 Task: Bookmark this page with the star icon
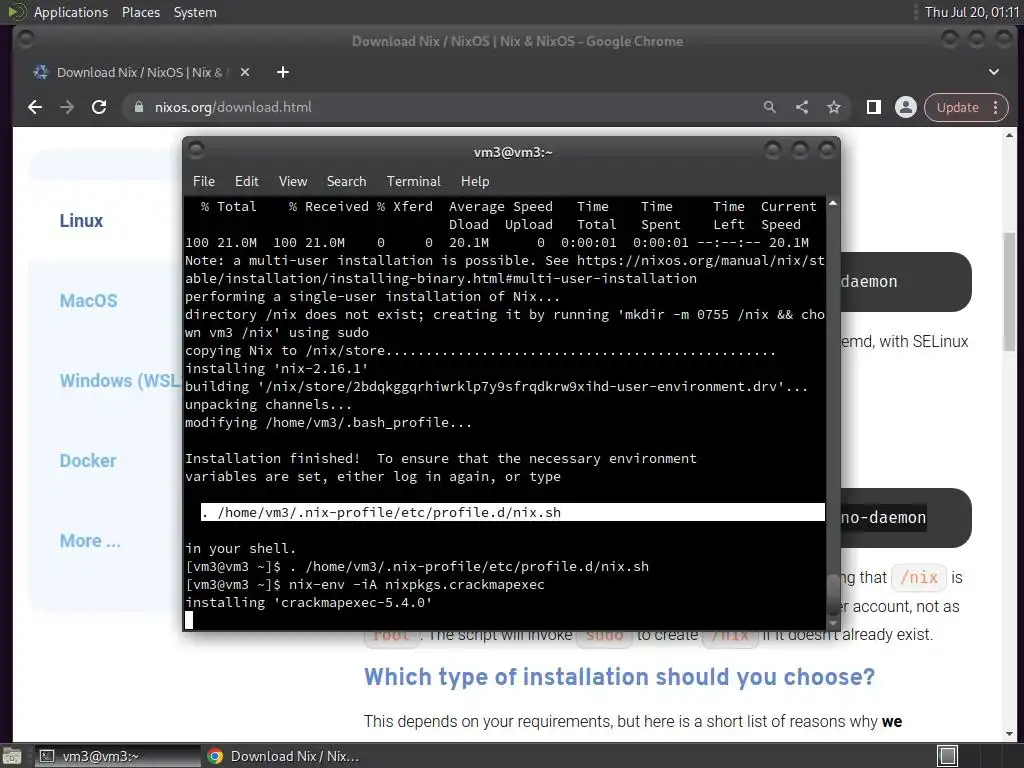(x=834, y=107)
